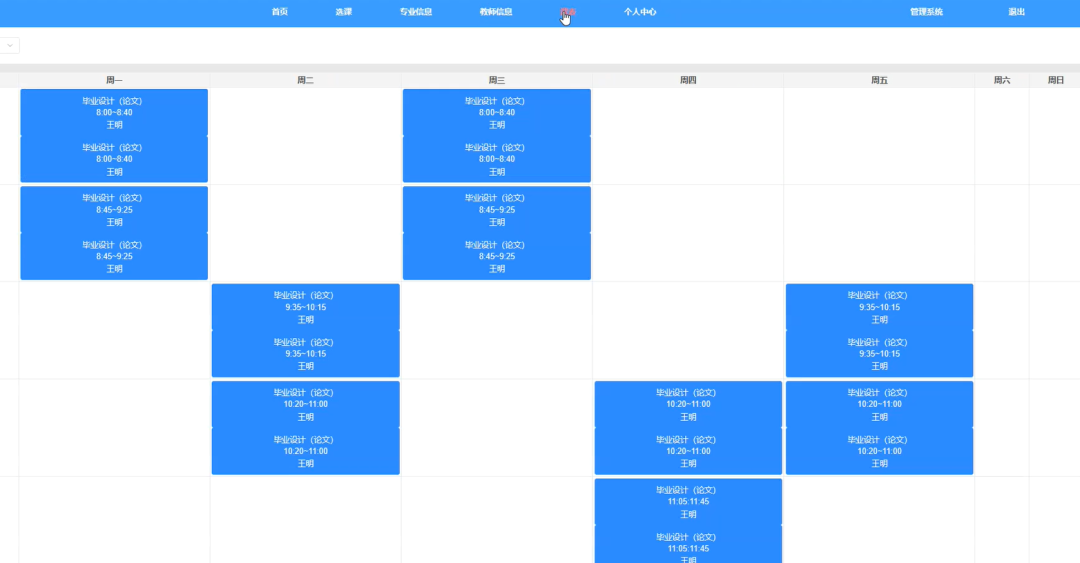Image resolution: width=1080 pixels, height=563 pixels.
Task: Select lower 周五 9:35~10:15 course card
Action: pyautogui.click(x=880, y=354)
